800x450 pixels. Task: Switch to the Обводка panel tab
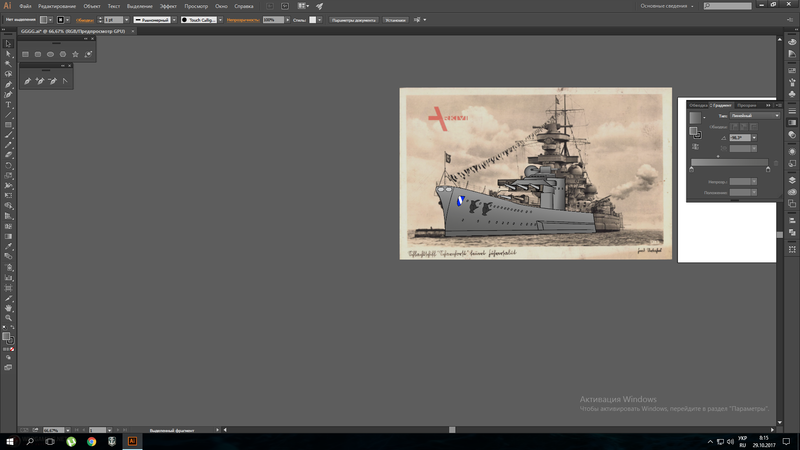[697, 106]
